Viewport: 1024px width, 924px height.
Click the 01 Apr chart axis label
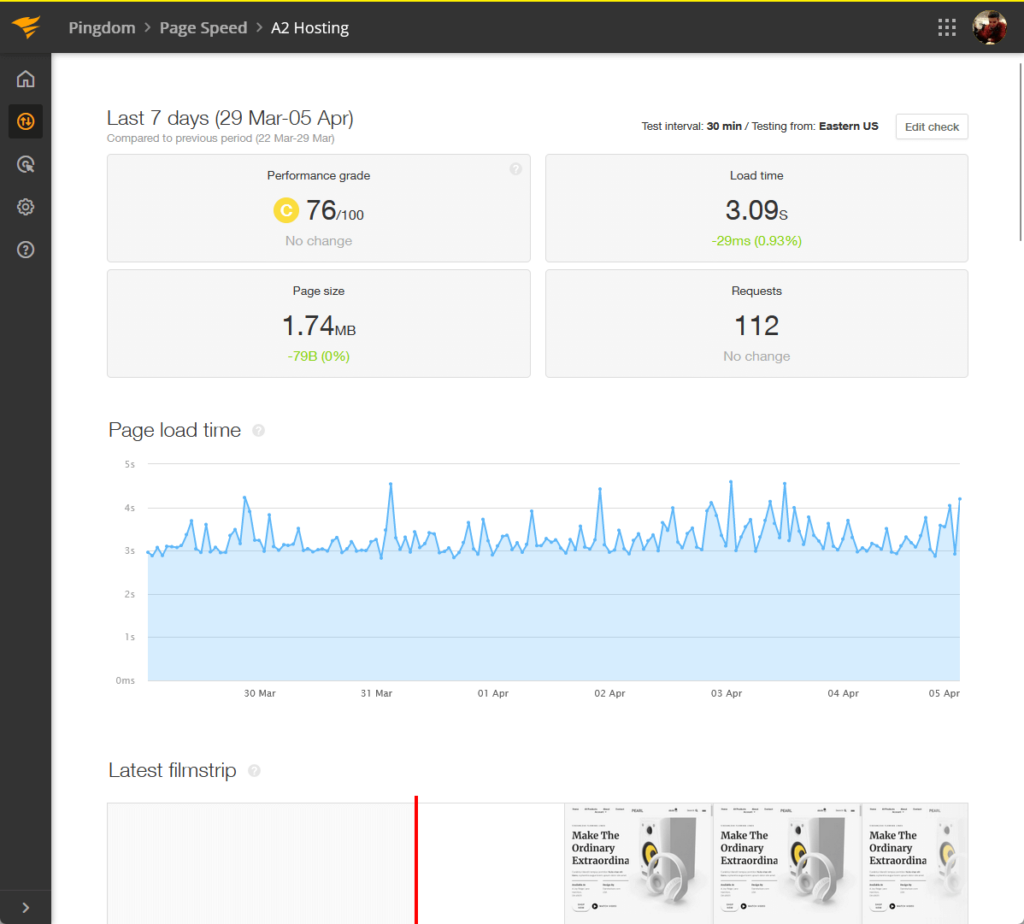pyautogui.click(x=492, y=693)
